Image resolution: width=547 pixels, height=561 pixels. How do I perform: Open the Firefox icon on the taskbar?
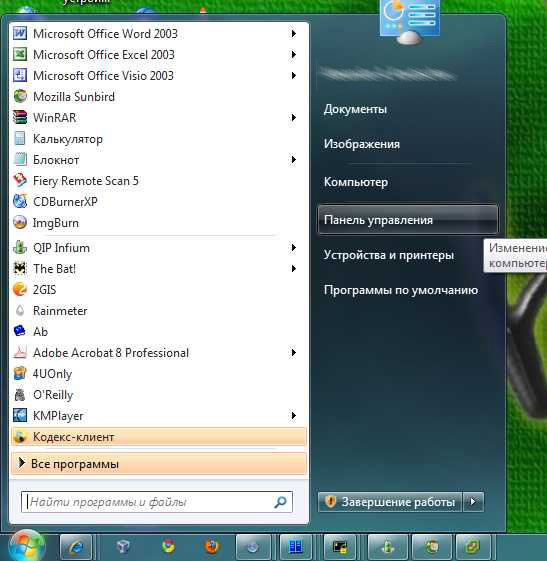212,546
